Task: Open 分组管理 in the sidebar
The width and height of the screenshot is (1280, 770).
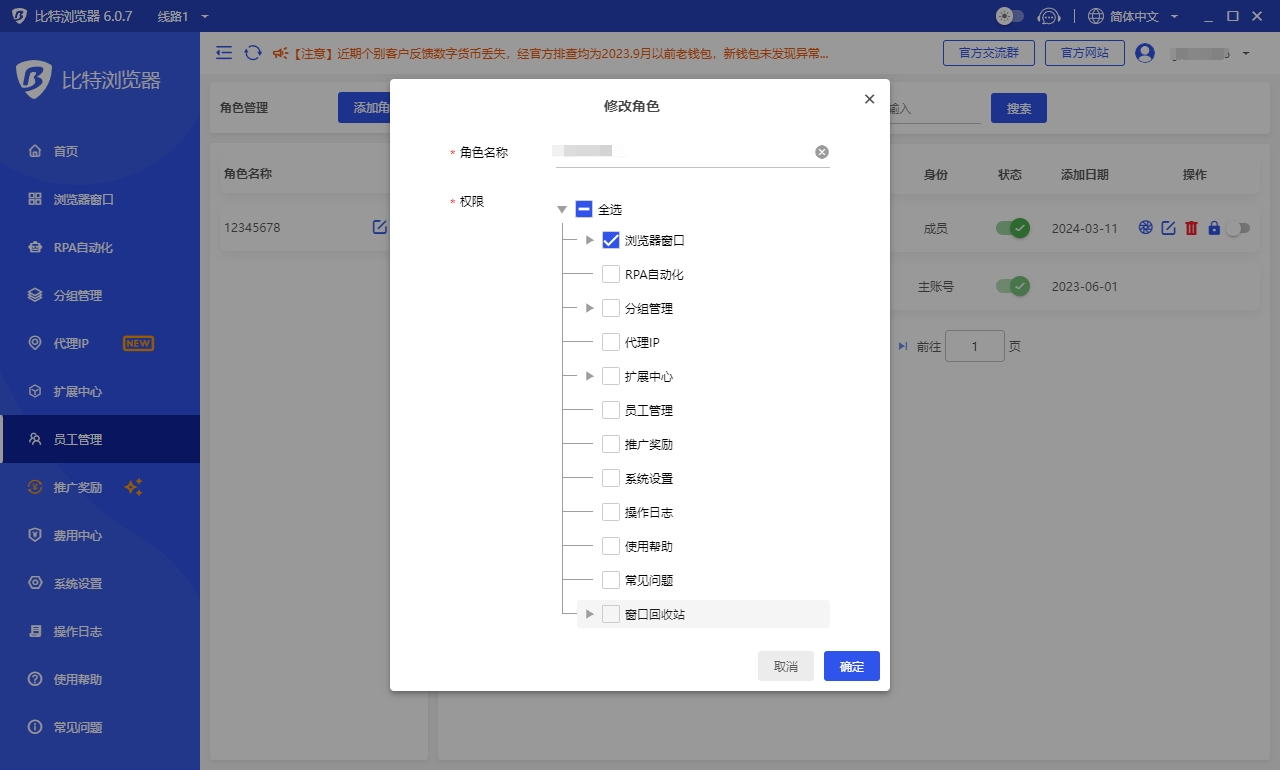Action: [x=100, y=295]
